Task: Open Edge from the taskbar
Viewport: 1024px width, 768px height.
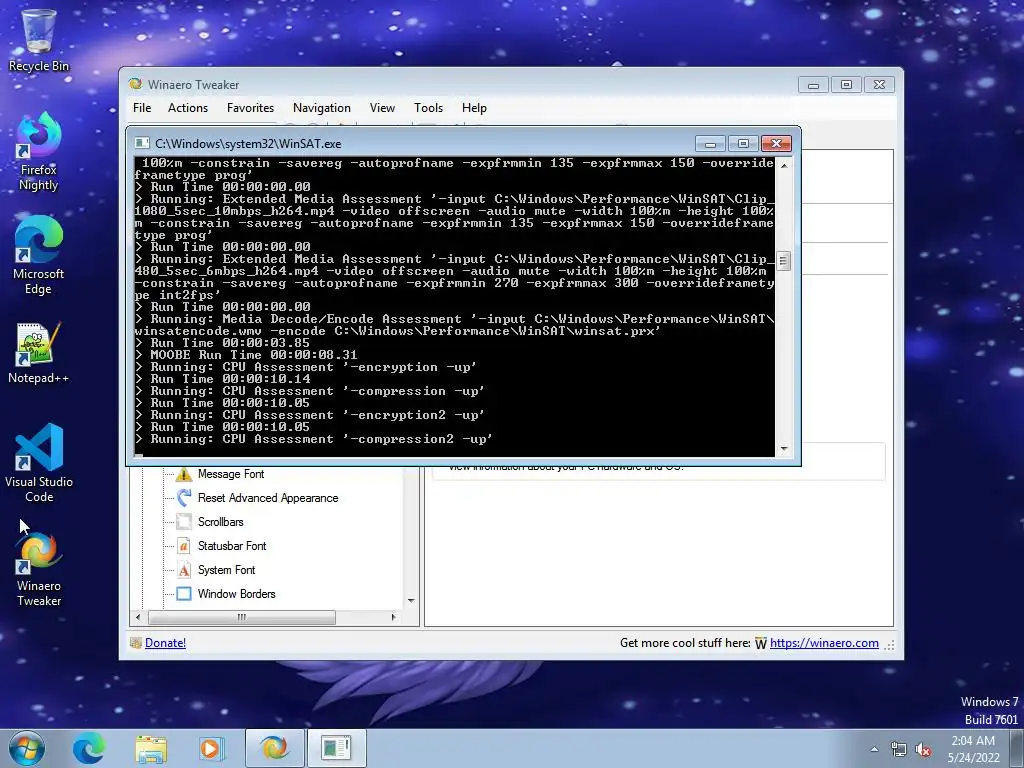Action: 89,748
